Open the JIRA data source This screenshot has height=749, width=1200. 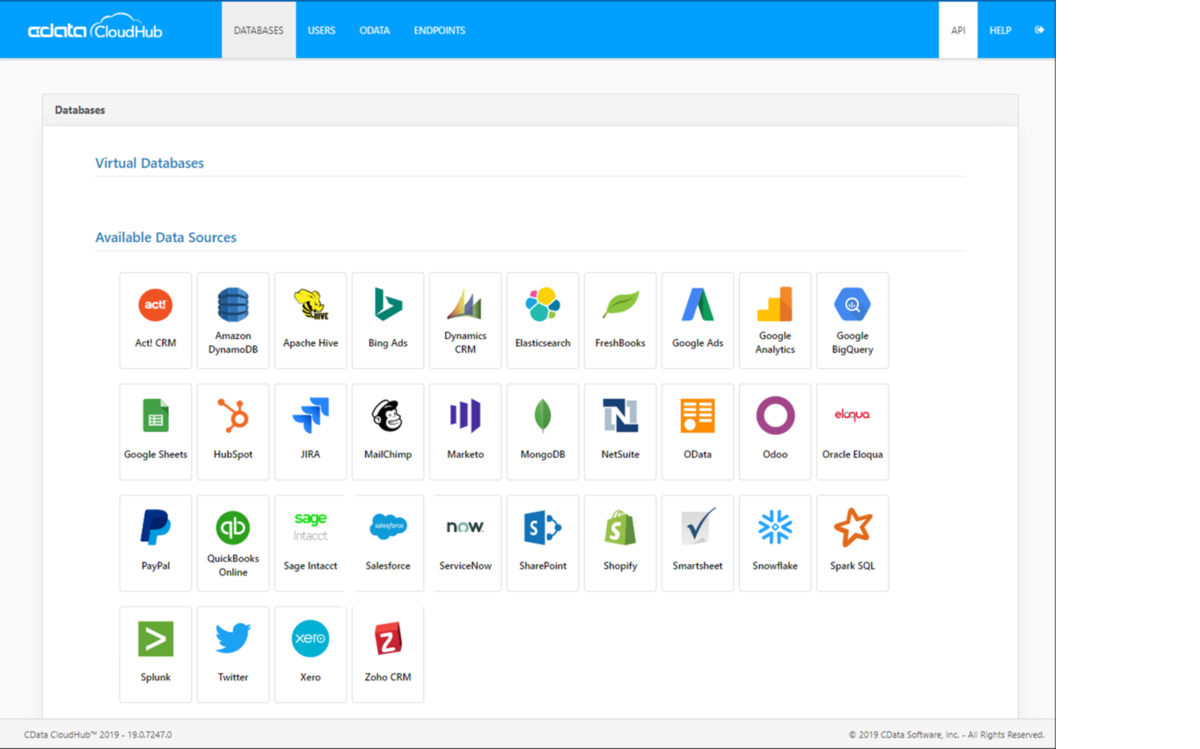point(310,432)
